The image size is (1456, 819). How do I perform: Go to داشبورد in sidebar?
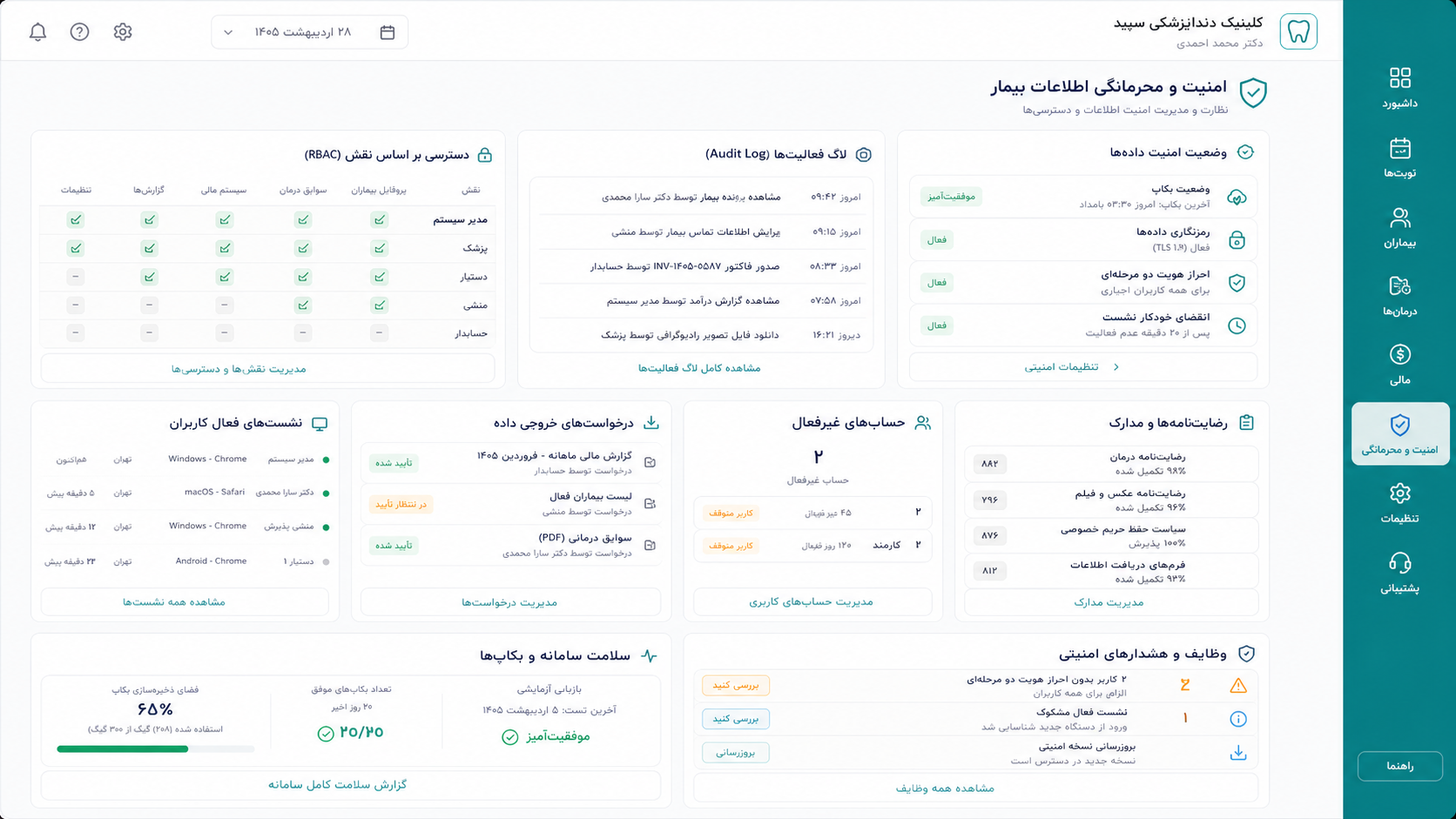point(1399,88)
